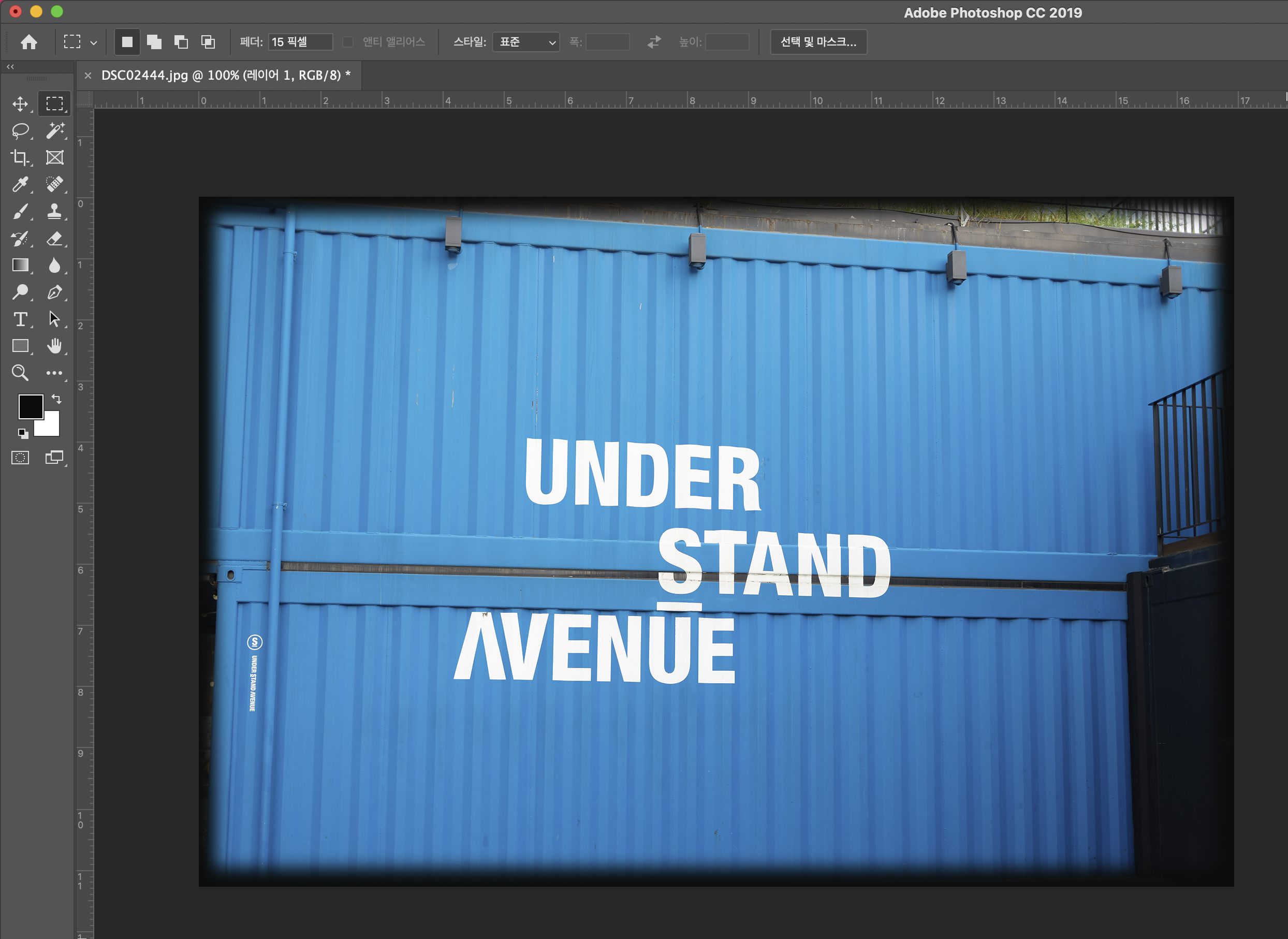This screenshot has width=1288, height=939.
Task: Enable the anti-alias checkbox
Action: pos(348,42)
